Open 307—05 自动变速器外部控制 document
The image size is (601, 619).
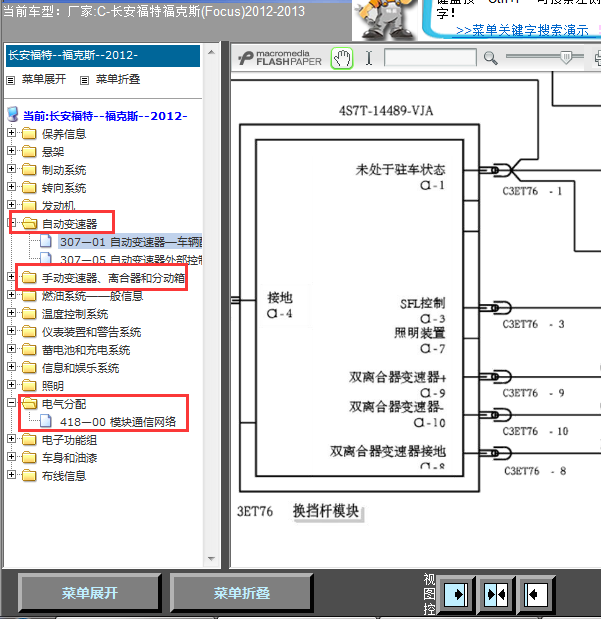point(131,260)
